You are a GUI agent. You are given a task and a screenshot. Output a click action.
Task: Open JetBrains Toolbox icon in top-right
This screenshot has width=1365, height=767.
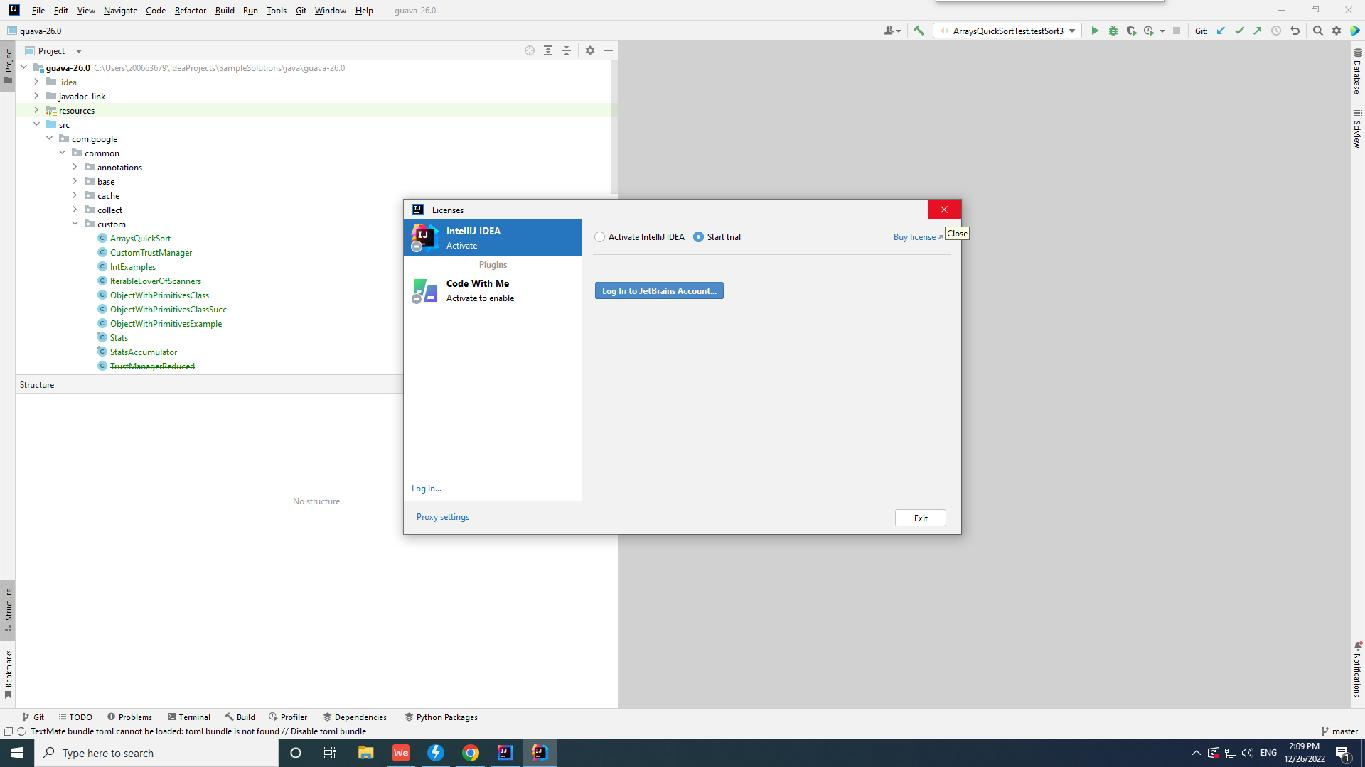(x=1354, y=31)
